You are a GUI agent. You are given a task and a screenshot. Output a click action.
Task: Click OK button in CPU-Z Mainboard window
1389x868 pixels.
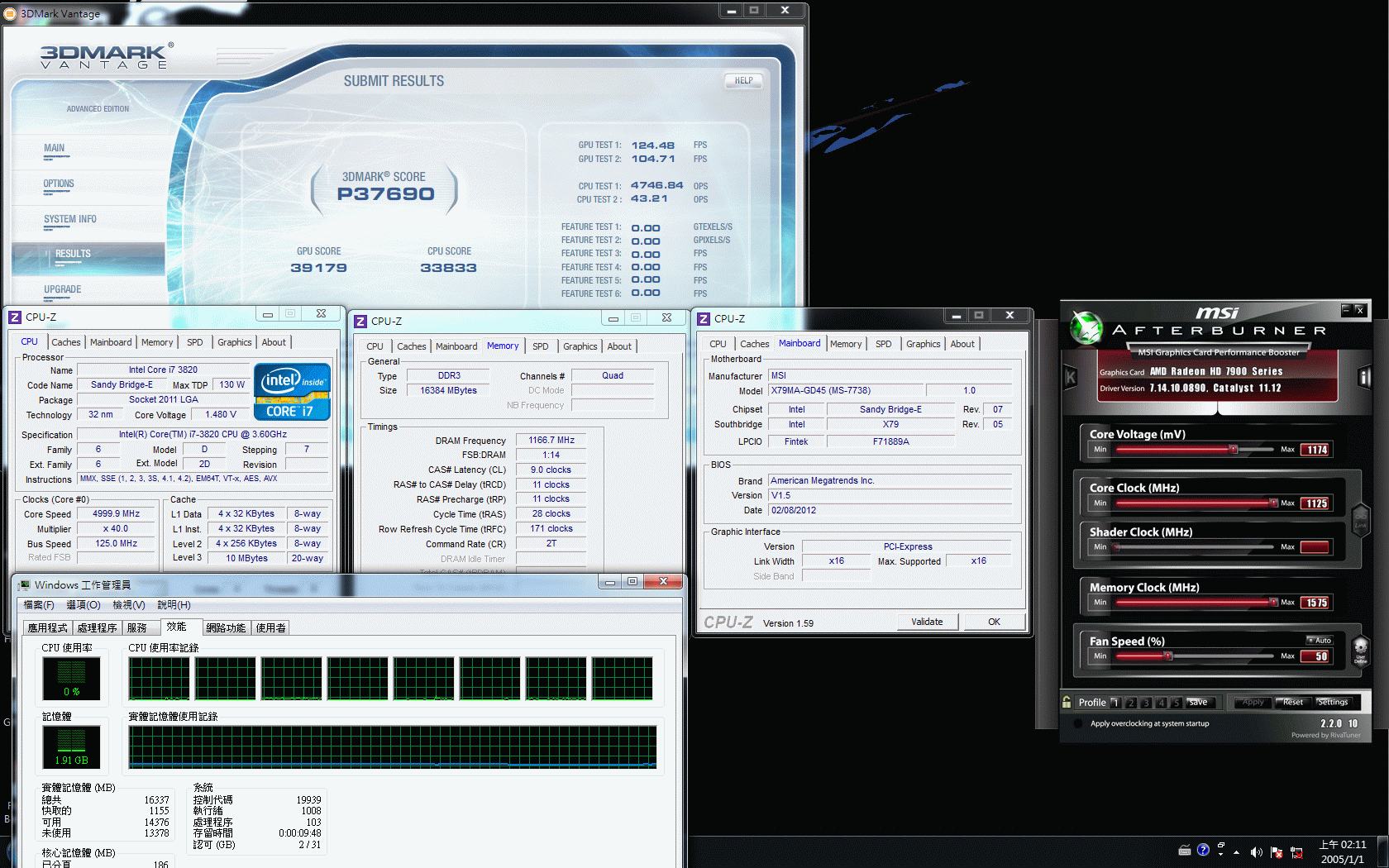pos(994,622)
